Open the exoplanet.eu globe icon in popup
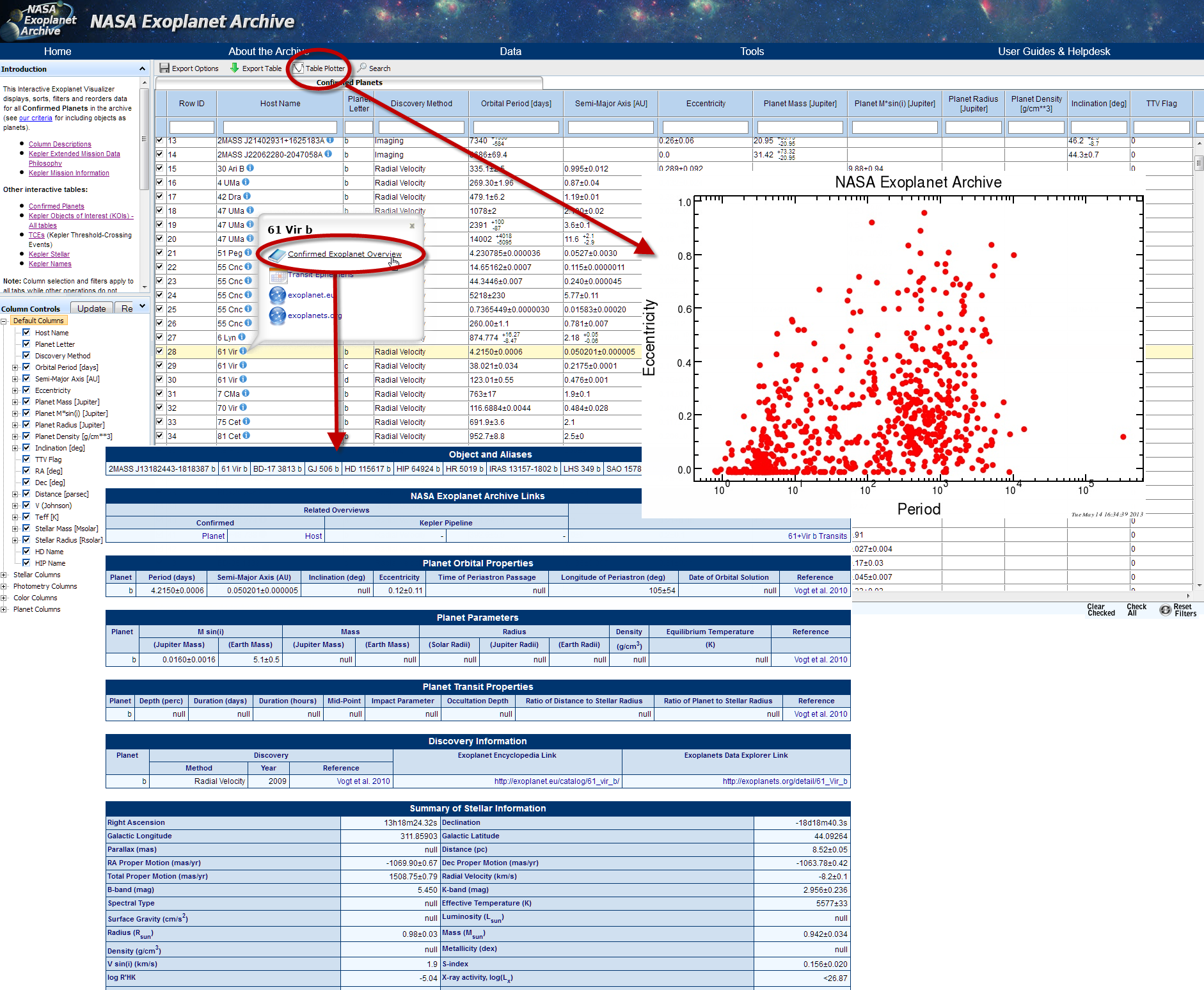Screen dimensions: 1204x990 pyautogui.click(x=278, y=295)
